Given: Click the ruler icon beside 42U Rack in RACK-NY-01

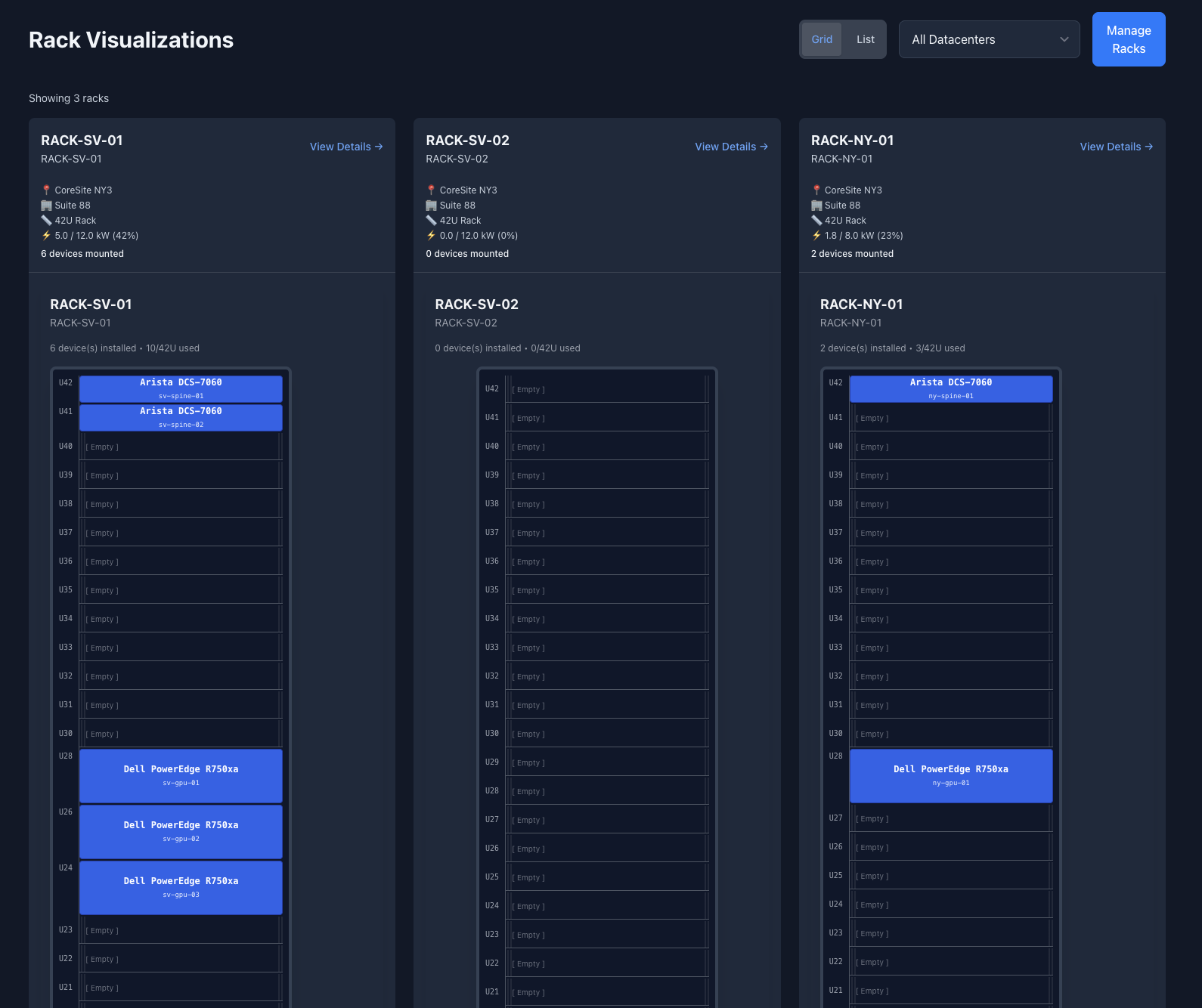Looking at the screenshot, I should click(x=816, y=221).
